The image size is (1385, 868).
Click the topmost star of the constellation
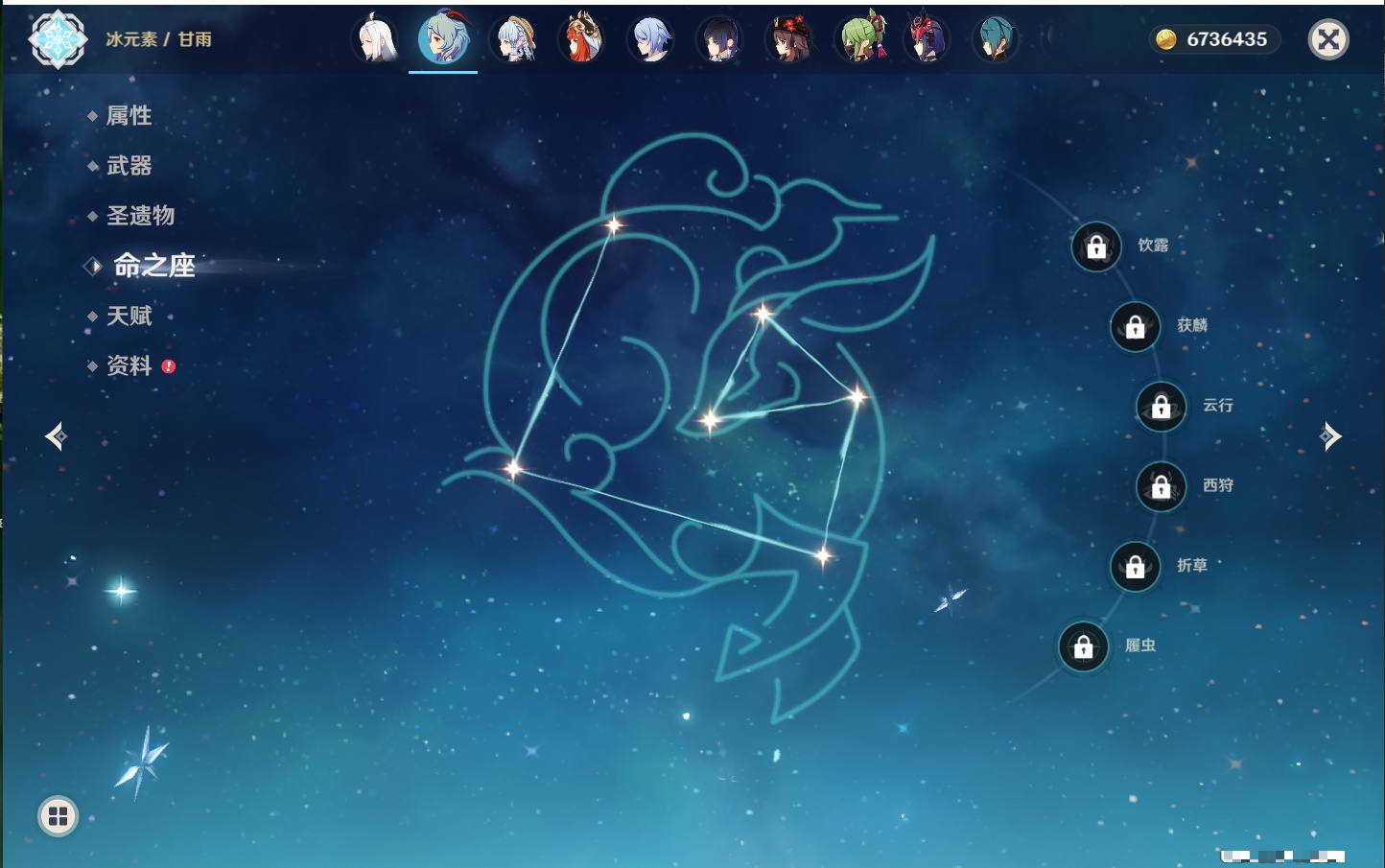pos(614,225)
